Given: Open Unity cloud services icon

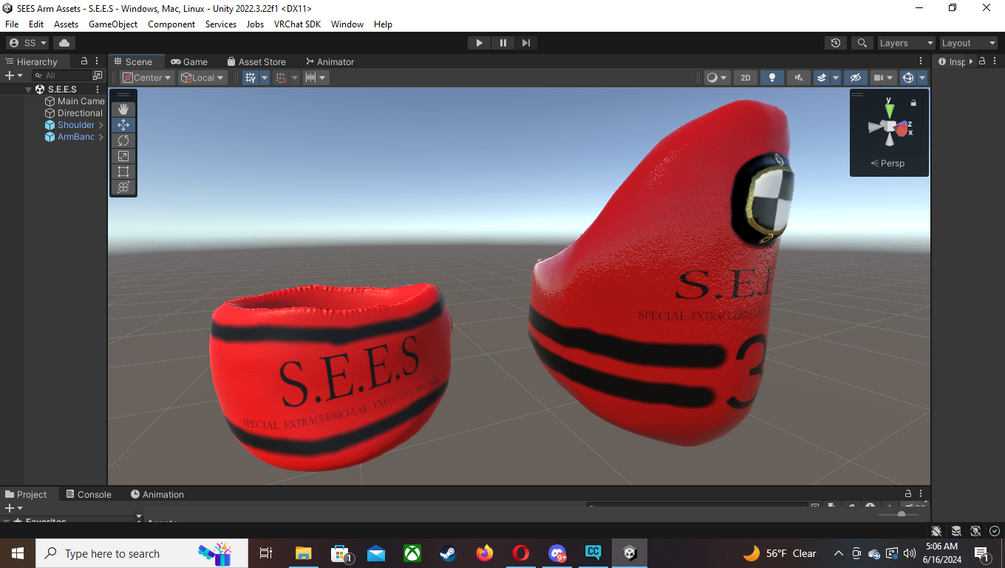Looking at the screenshot, I should coord(64,43).
